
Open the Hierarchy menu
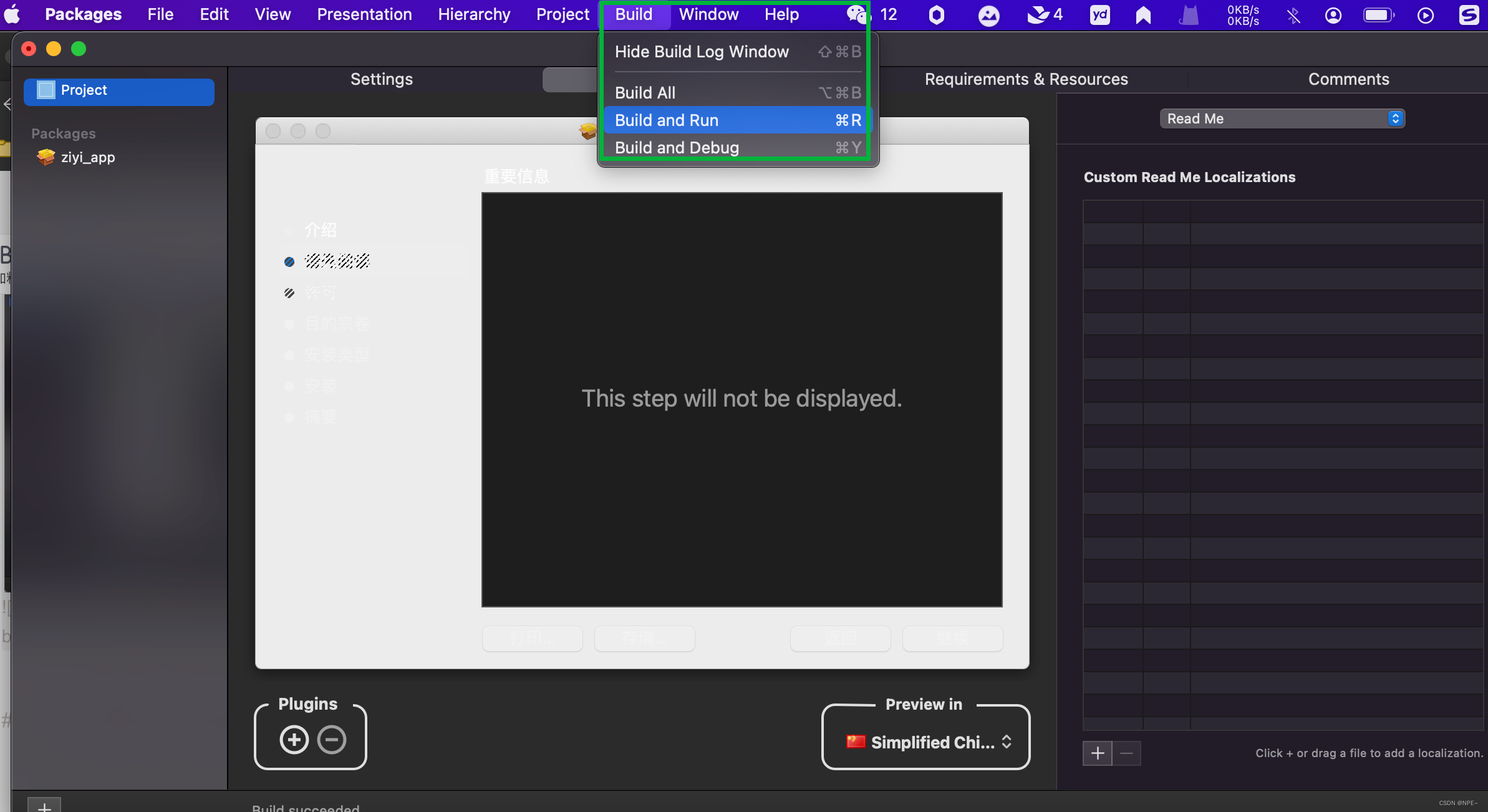coord(474,14)
